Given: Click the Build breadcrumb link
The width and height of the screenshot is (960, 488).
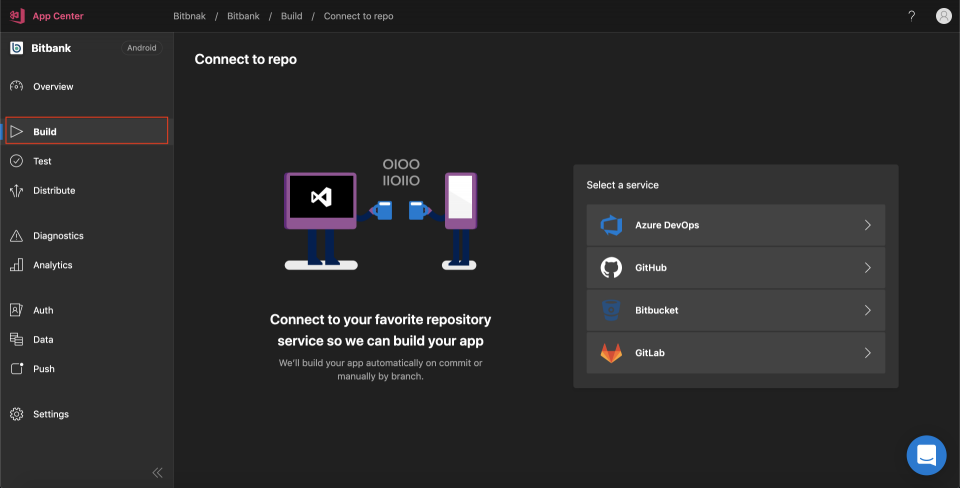Looking at the screenshot, I should point(291,16).
